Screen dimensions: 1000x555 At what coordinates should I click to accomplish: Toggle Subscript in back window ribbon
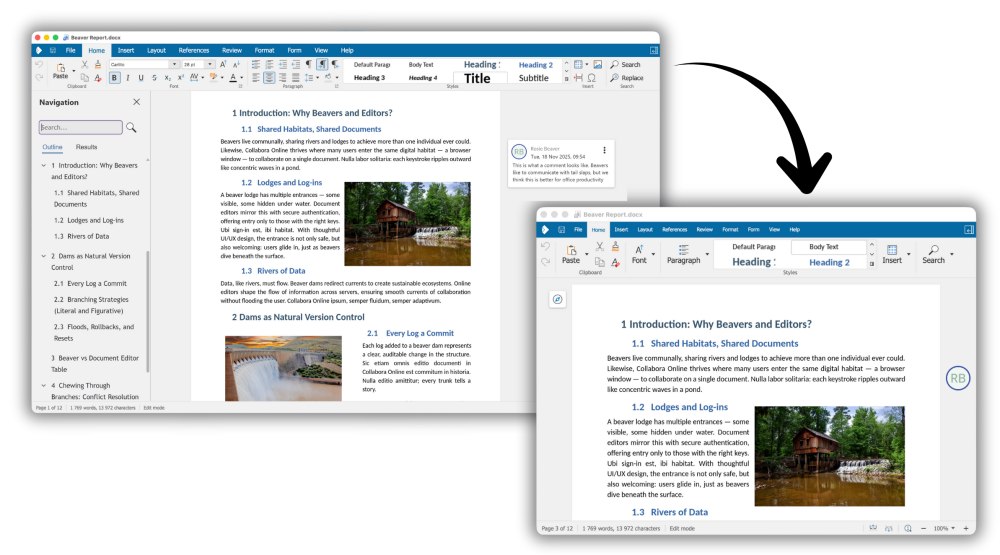click(168, 78)
